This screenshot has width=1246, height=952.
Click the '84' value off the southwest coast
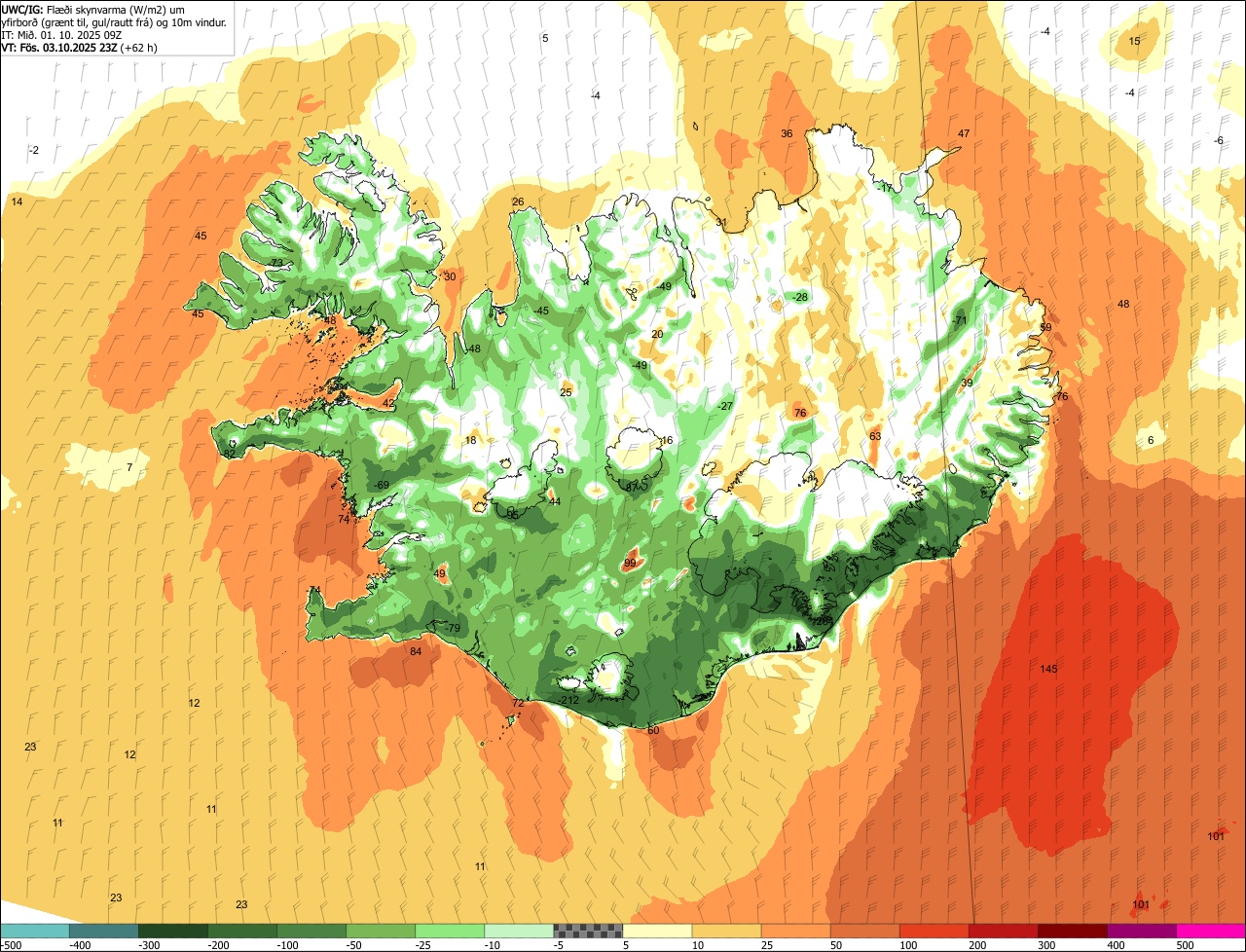pyautogui.click(x=416, y=651)
